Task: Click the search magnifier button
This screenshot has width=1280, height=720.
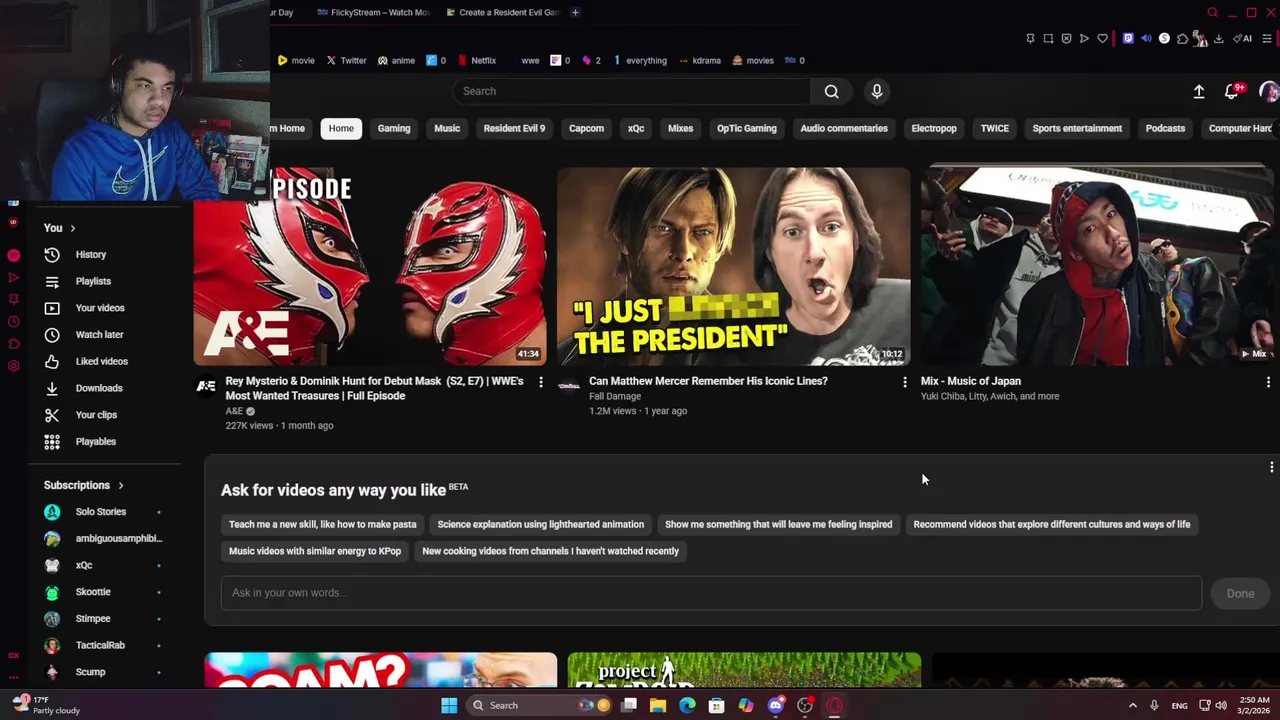Action: pyautogui.click(x=831, y=91)
